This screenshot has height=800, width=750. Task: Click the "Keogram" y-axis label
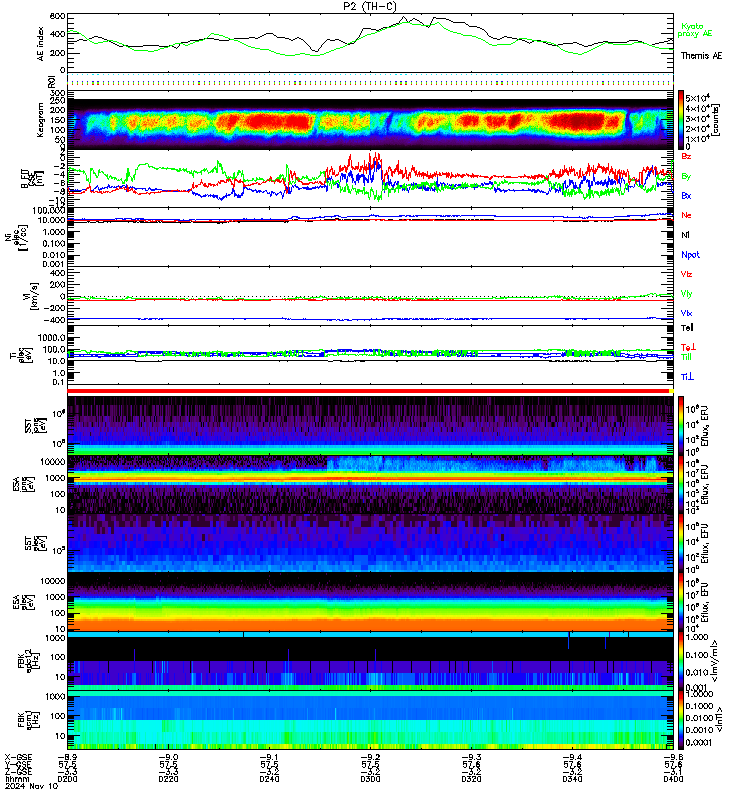click(x=40, y=120)
